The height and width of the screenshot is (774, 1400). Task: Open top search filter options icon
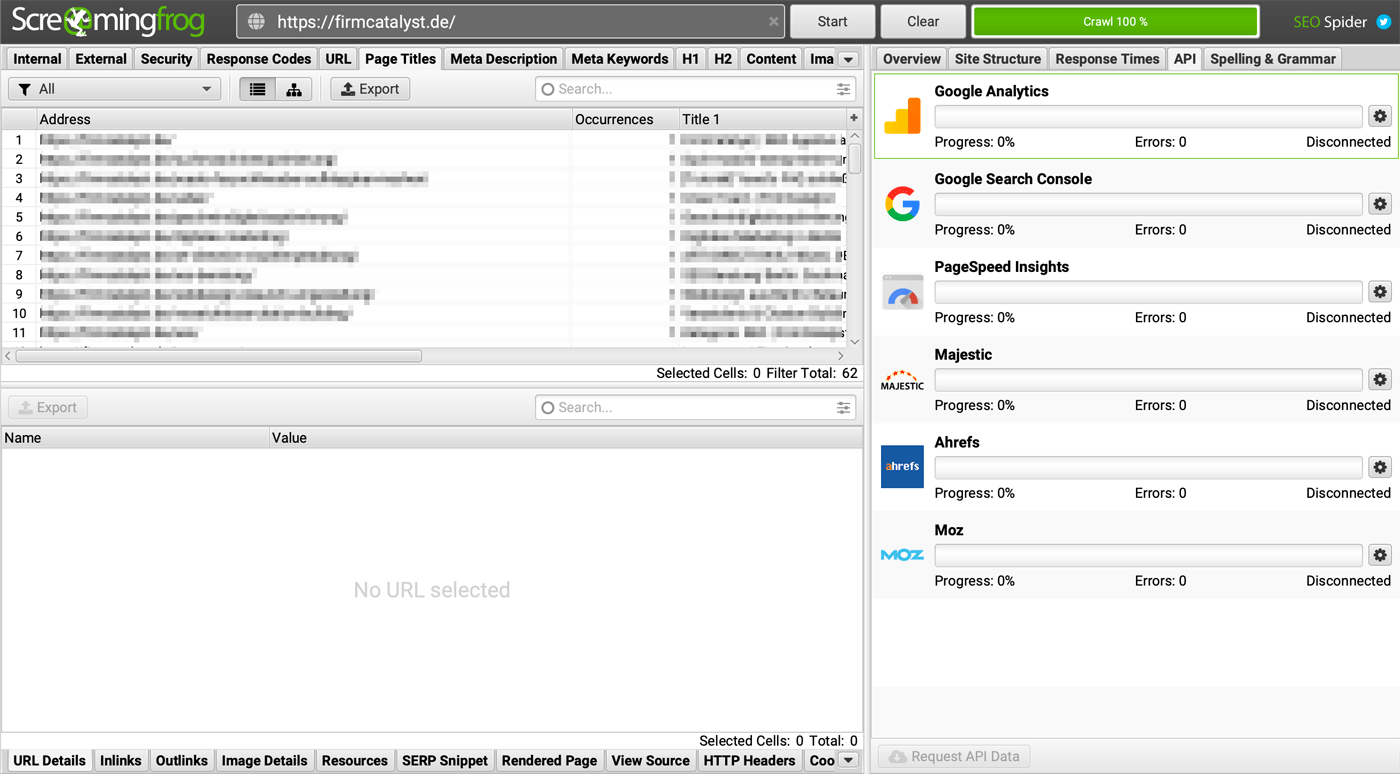click(843, 89)
